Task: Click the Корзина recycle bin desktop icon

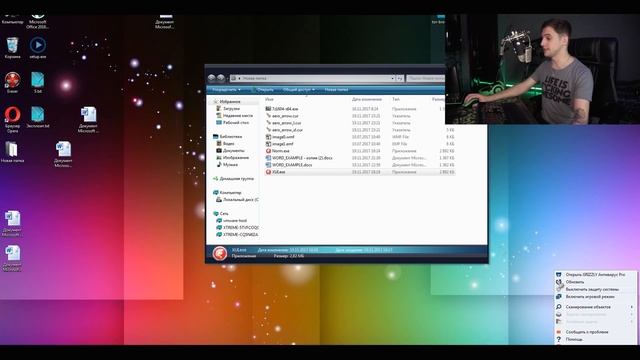Action: pyautogui.click(x=12, y=48)
